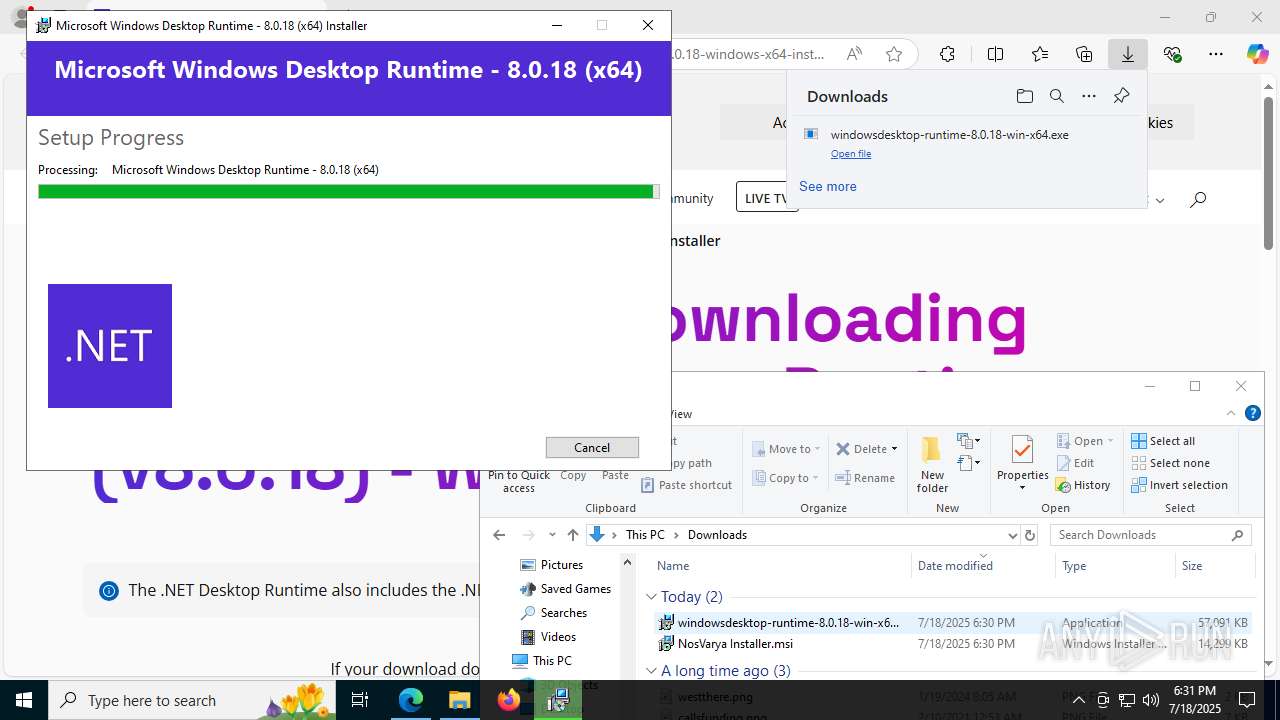Open Edge read aloud icon in address bar

click(x=854, y=54)
